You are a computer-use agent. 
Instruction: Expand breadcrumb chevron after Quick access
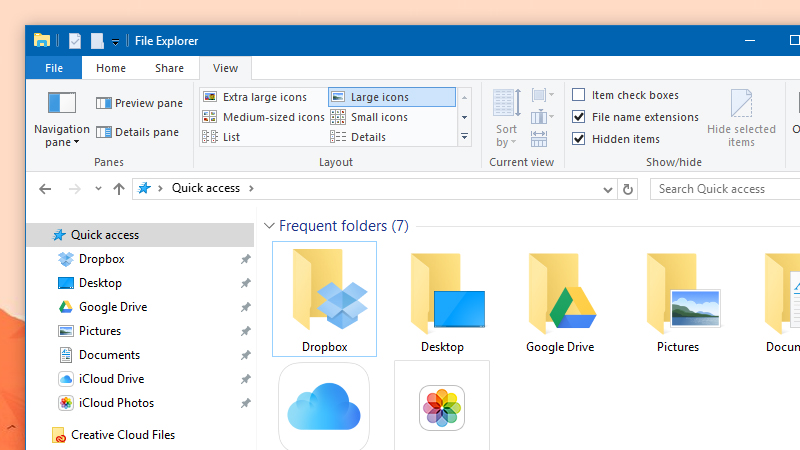point(252,188)
